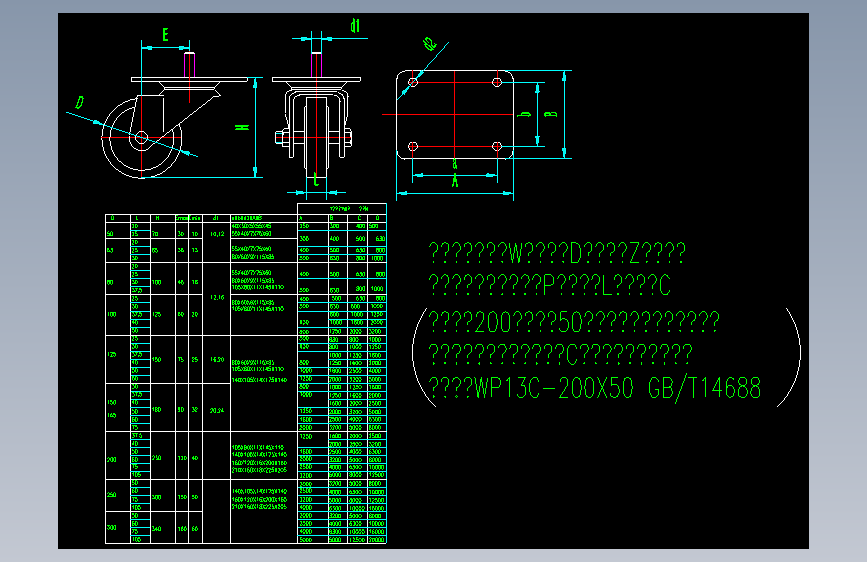Select the B dimension label right of plate
The image size is (867, 562).
pyautogui.click(x=551, y=114)
